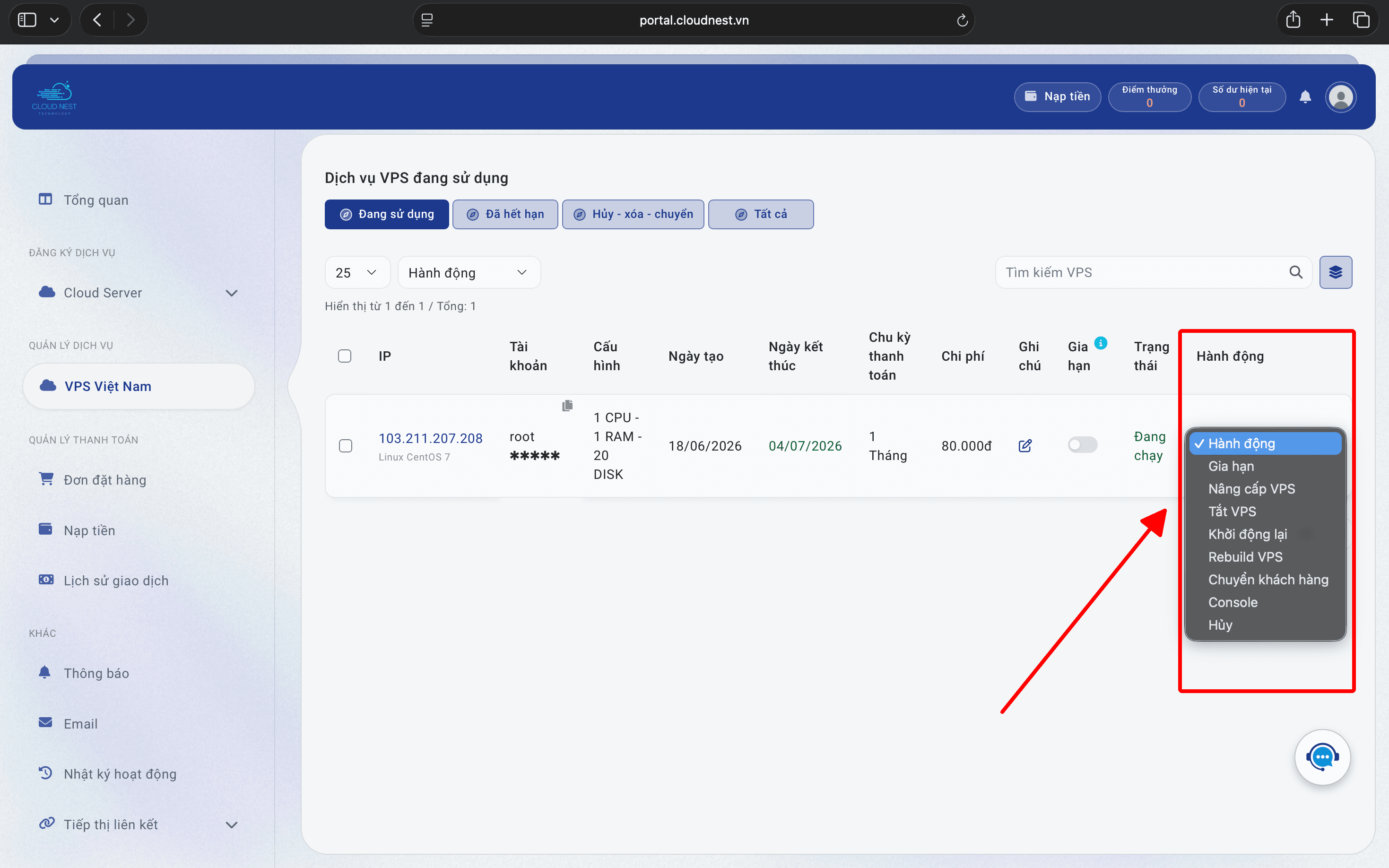Screen dimensions: 1389x868
Task: Click the Chi phí column header
Action: click(963, 356)
